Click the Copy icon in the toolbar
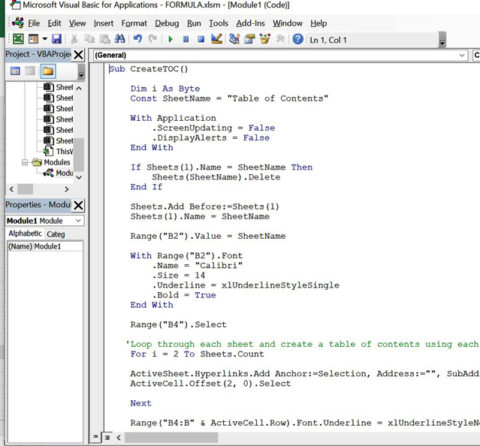 pyautogui.click(x=89, y=39)
